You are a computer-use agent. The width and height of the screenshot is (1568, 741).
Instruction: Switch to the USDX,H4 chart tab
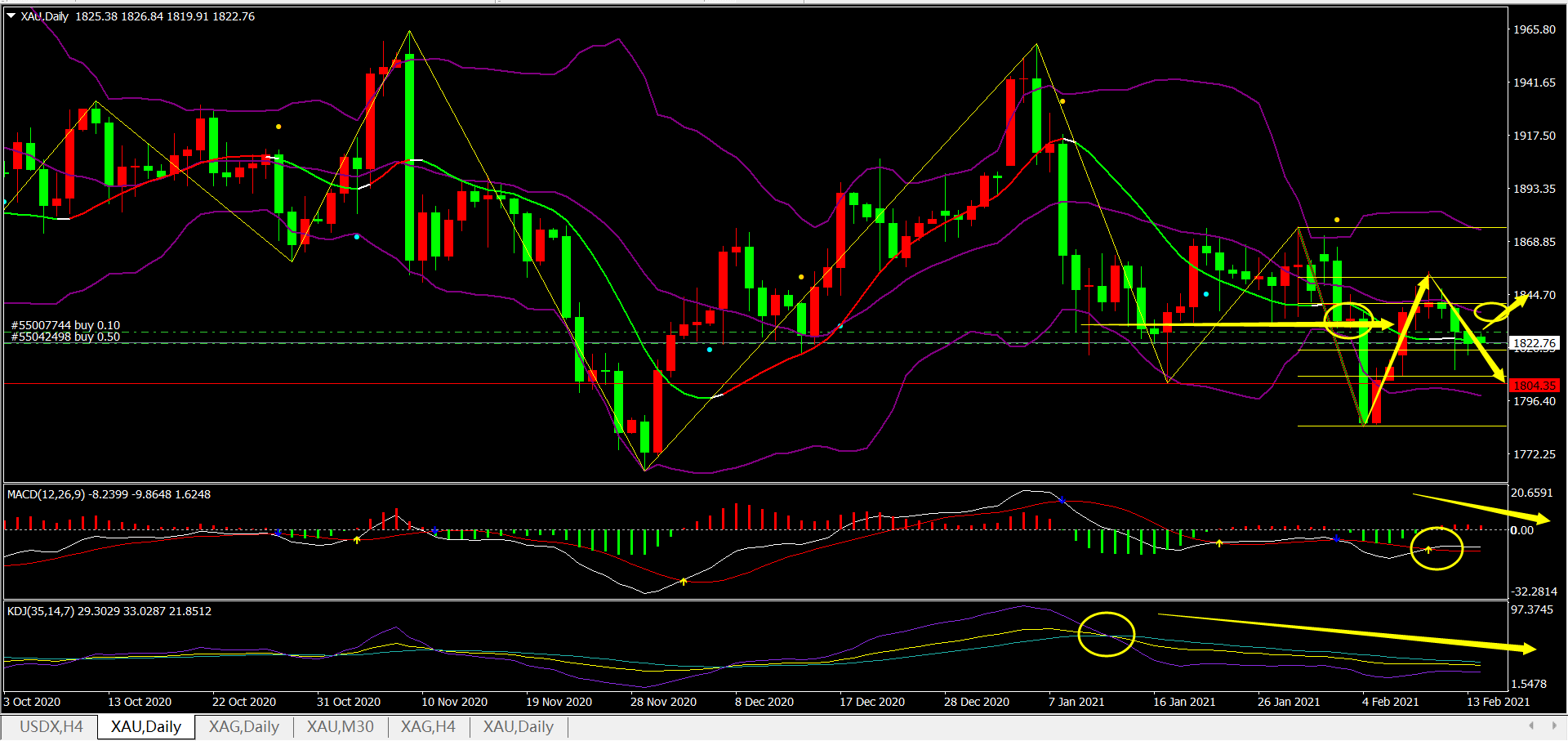pyautogui.click(x=51, y=727)
